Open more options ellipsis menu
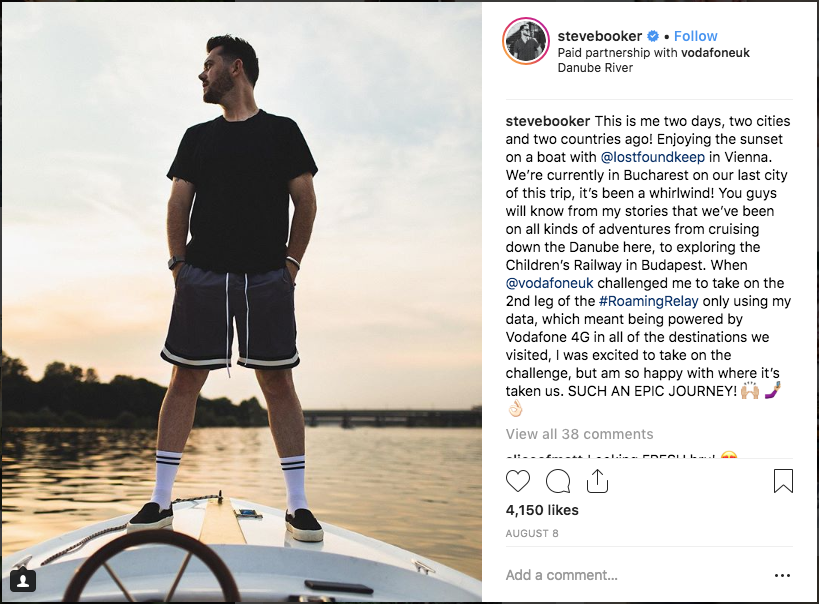The height and width of the screenshot is (604, 819). click(x=782, y=575)
